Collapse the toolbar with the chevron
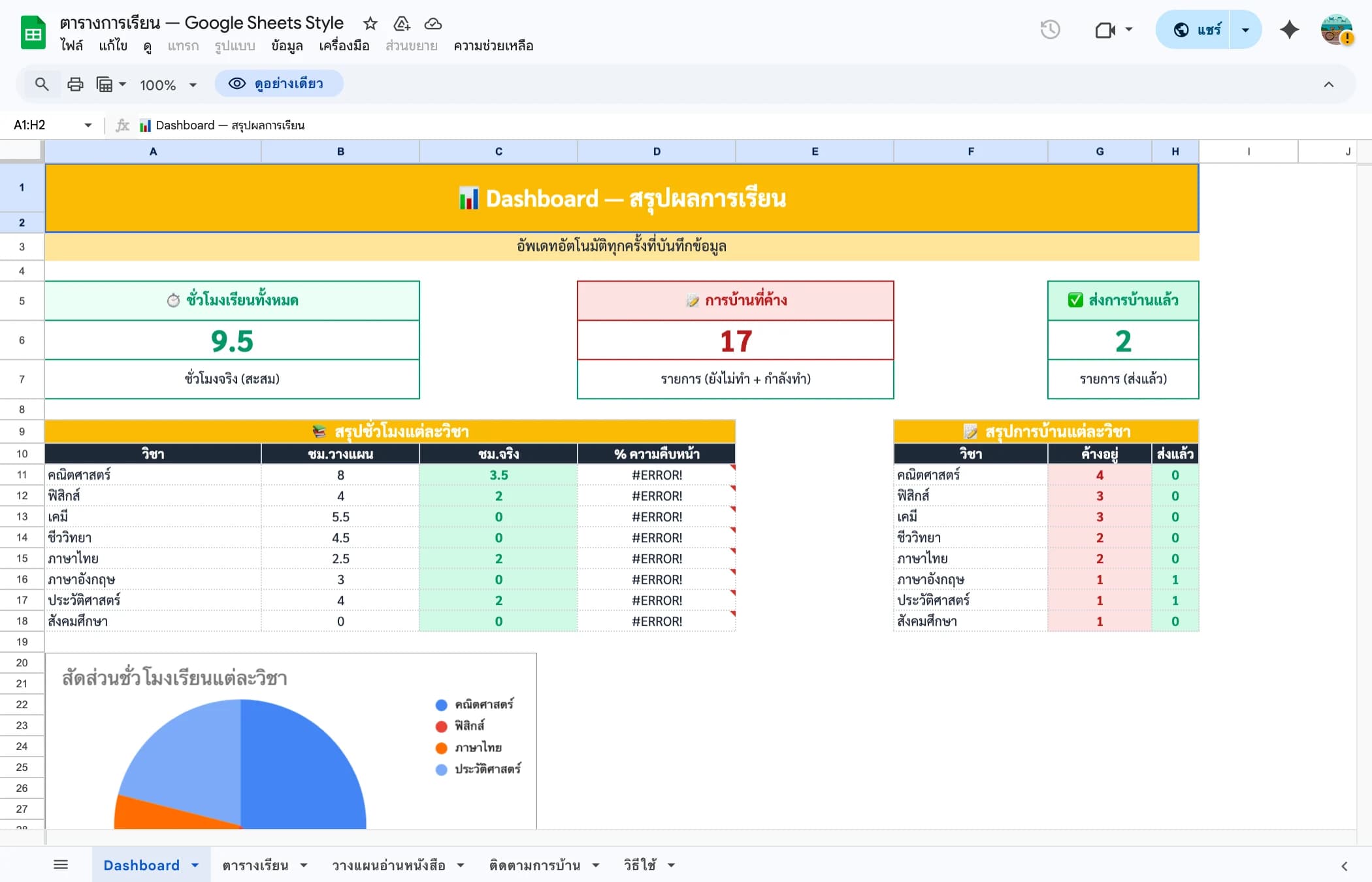The image size is (1372, 882). coord(1328,84)
